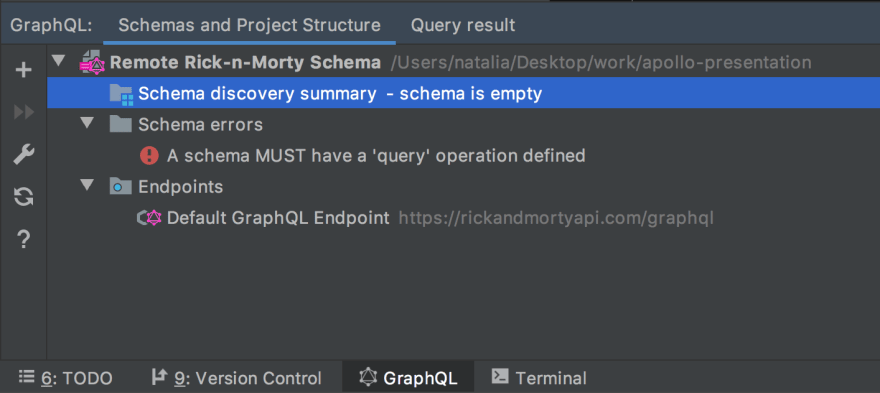Select the Schemas and Project Structure tab
The image size is (880, 393).
click(x=249, y=25)
